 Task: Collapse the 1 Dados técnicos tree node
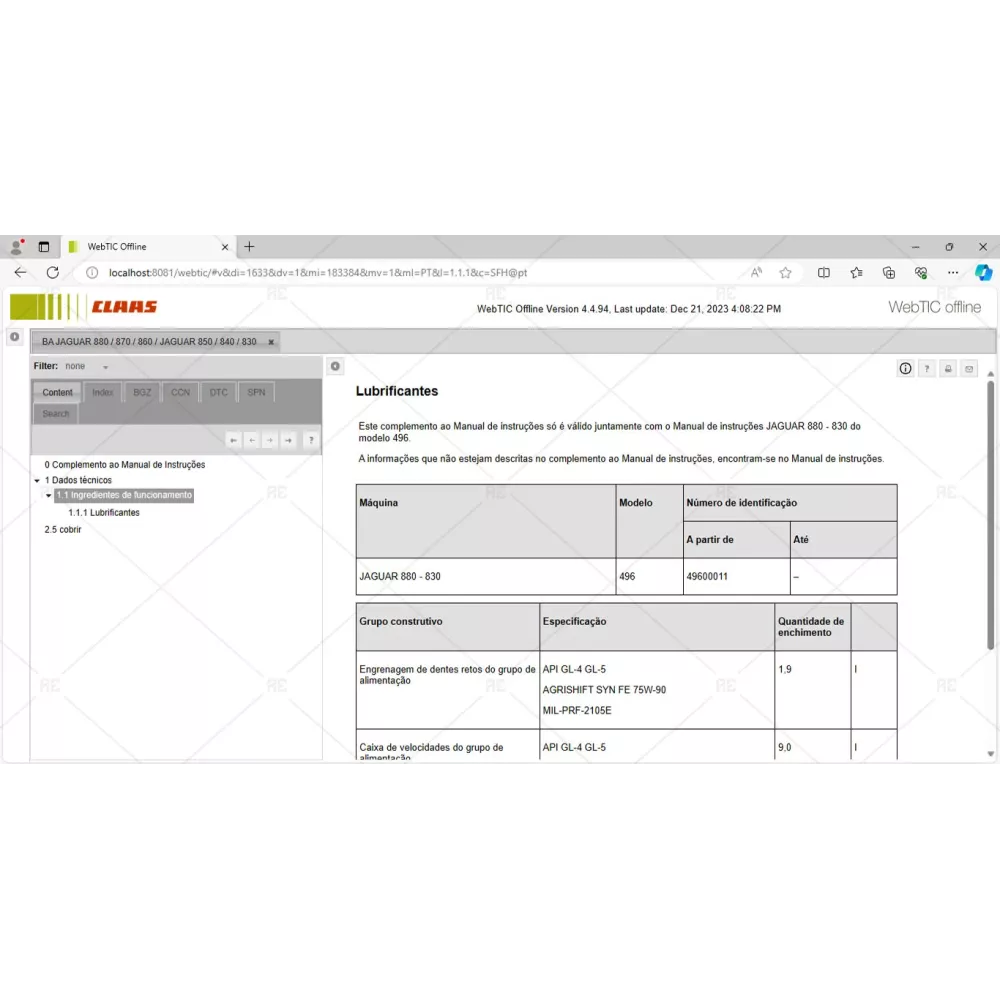coord(37,481)
